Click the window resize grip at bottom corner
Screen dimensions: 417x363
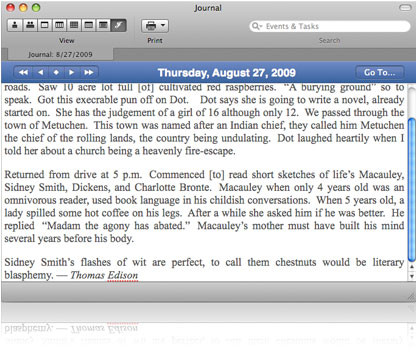[411, 297]
